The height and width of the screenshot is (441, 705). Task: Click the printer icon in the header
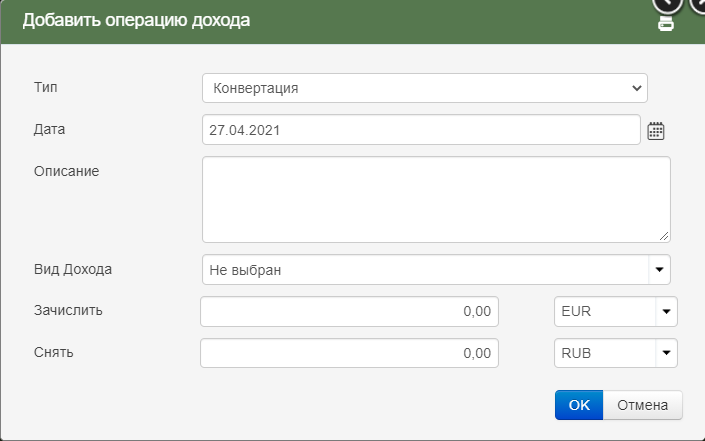coord(665,23)
